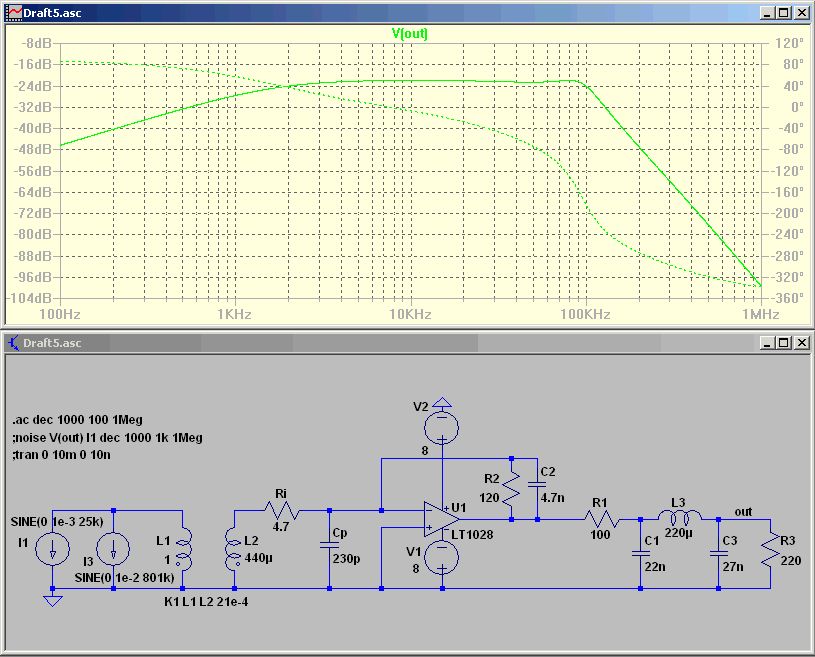
Task: Select the K1 L1 L2 coupling statement
Action: tap(206, 602)
